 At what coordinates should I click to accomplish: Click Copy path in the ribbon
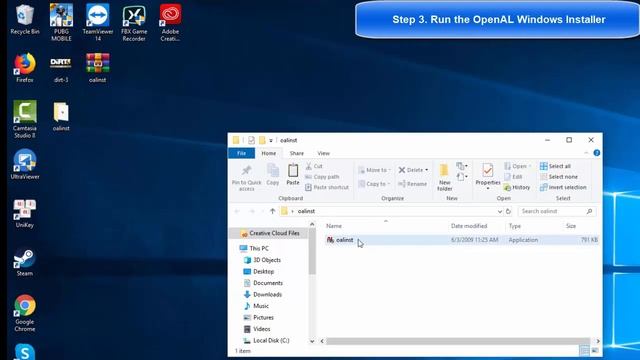[322, 177]
